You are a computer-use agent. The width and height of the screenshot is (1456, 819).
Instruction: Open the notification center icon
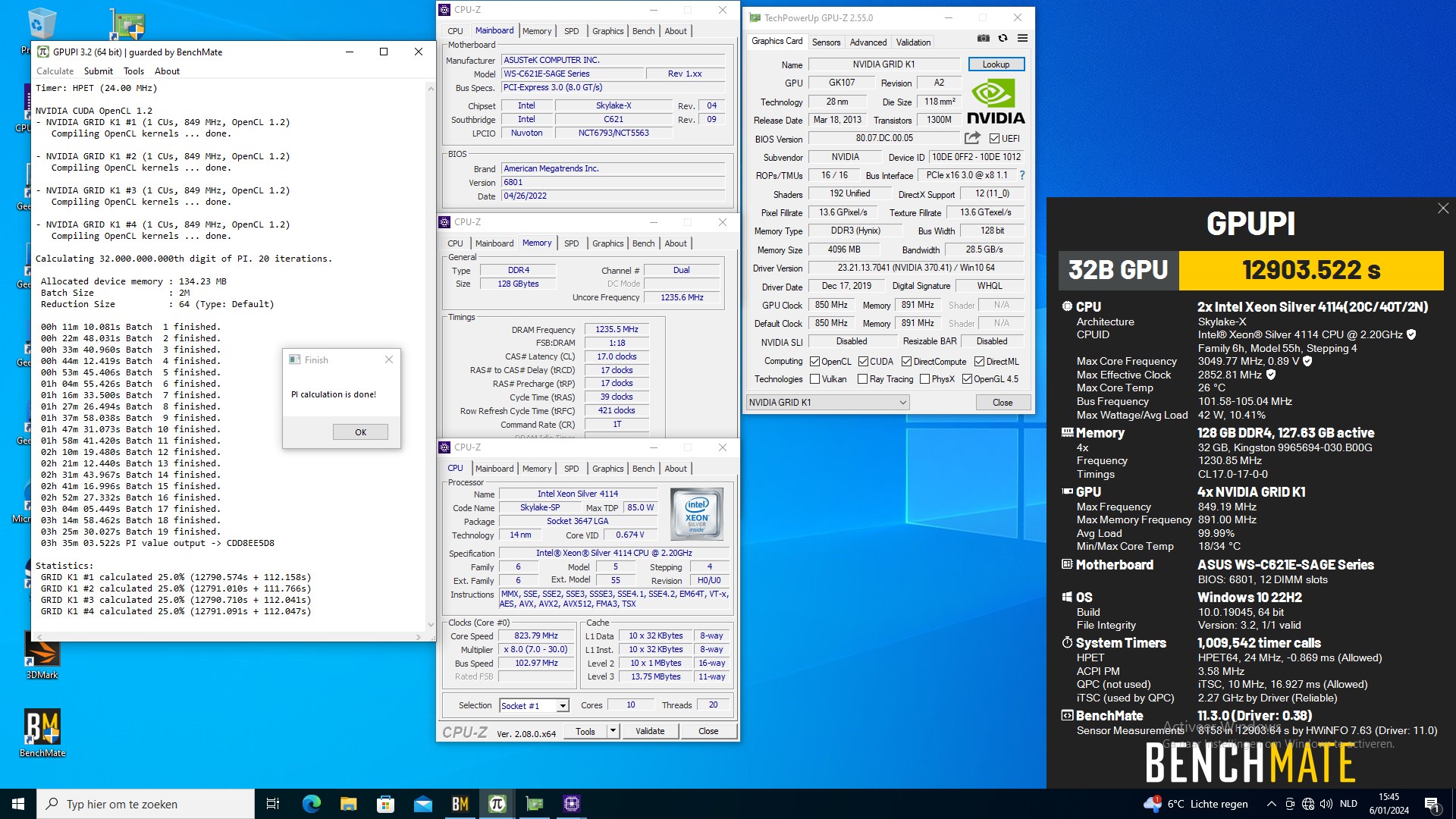coord(1431,804)
